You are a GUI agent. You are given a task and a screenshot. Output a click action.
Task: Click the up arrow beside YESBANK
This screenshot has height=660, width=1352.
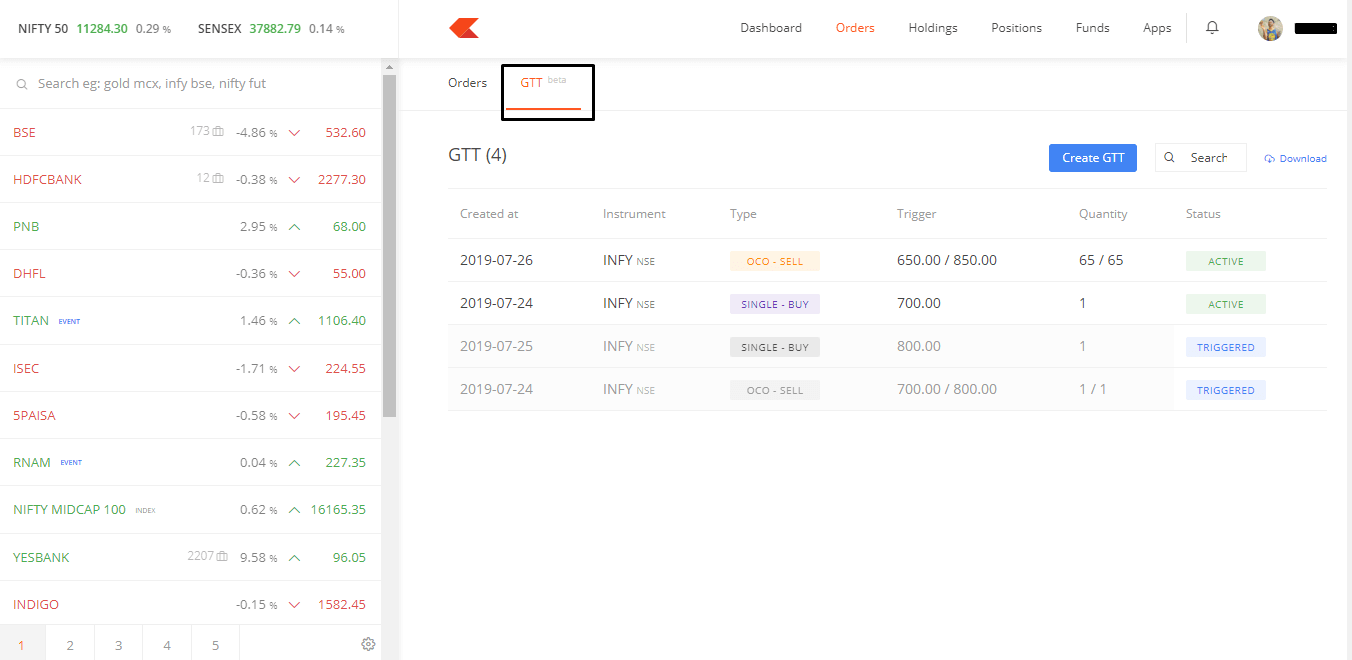(294, 558)
